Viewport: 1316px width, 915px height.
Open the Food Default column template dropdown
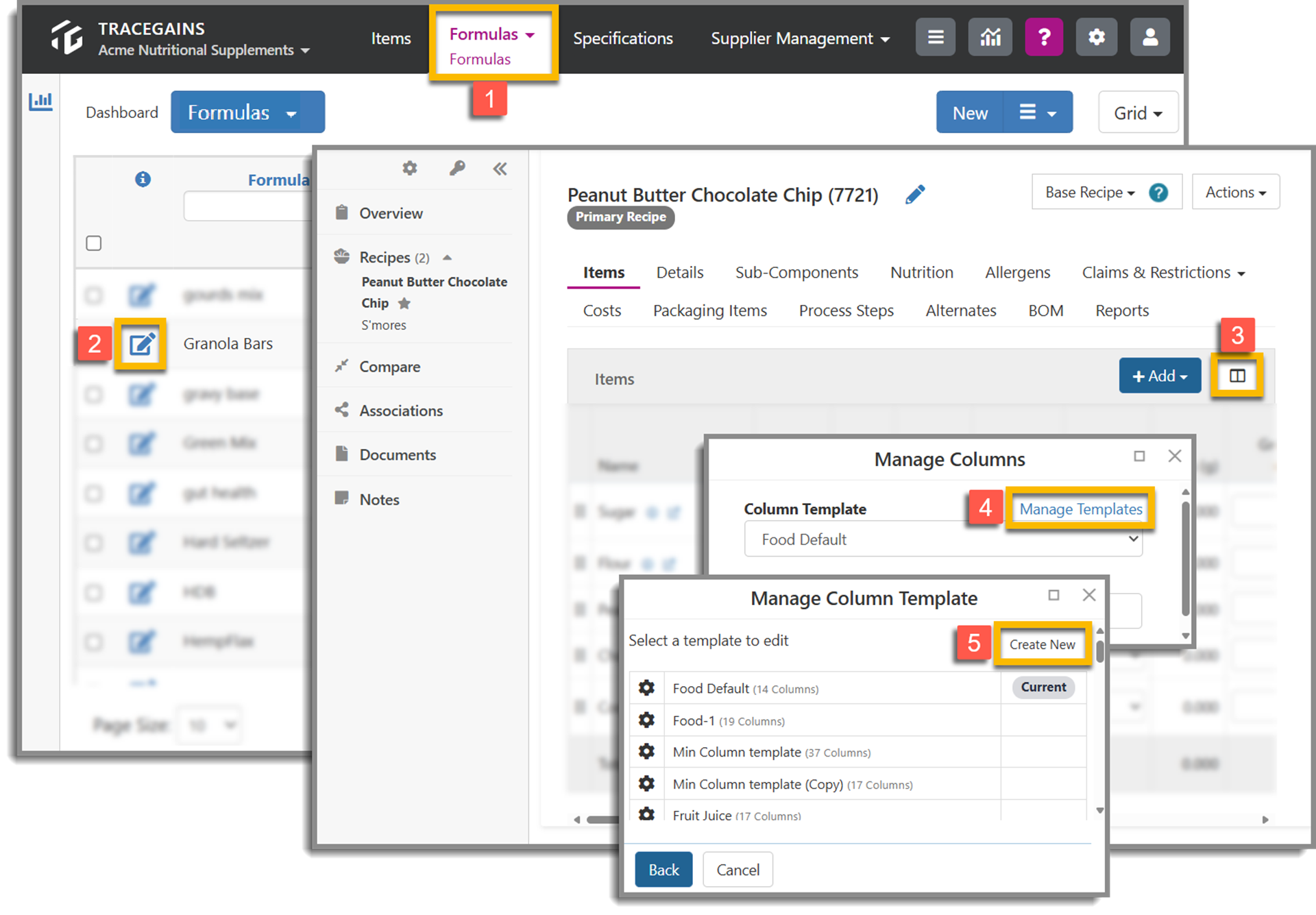(x=942, y=539)
